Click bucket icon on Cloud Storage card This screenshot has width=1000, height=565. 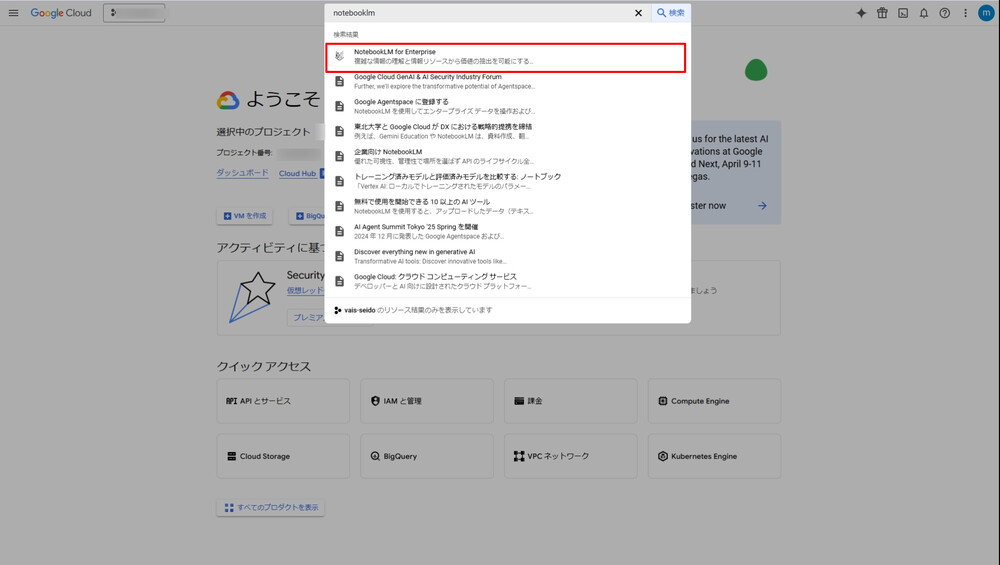tap(232, 457)
